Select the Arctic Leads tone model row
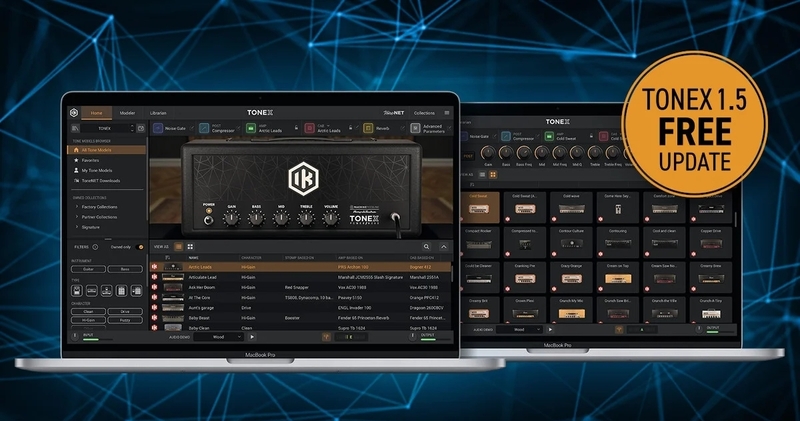 point(301,267)
